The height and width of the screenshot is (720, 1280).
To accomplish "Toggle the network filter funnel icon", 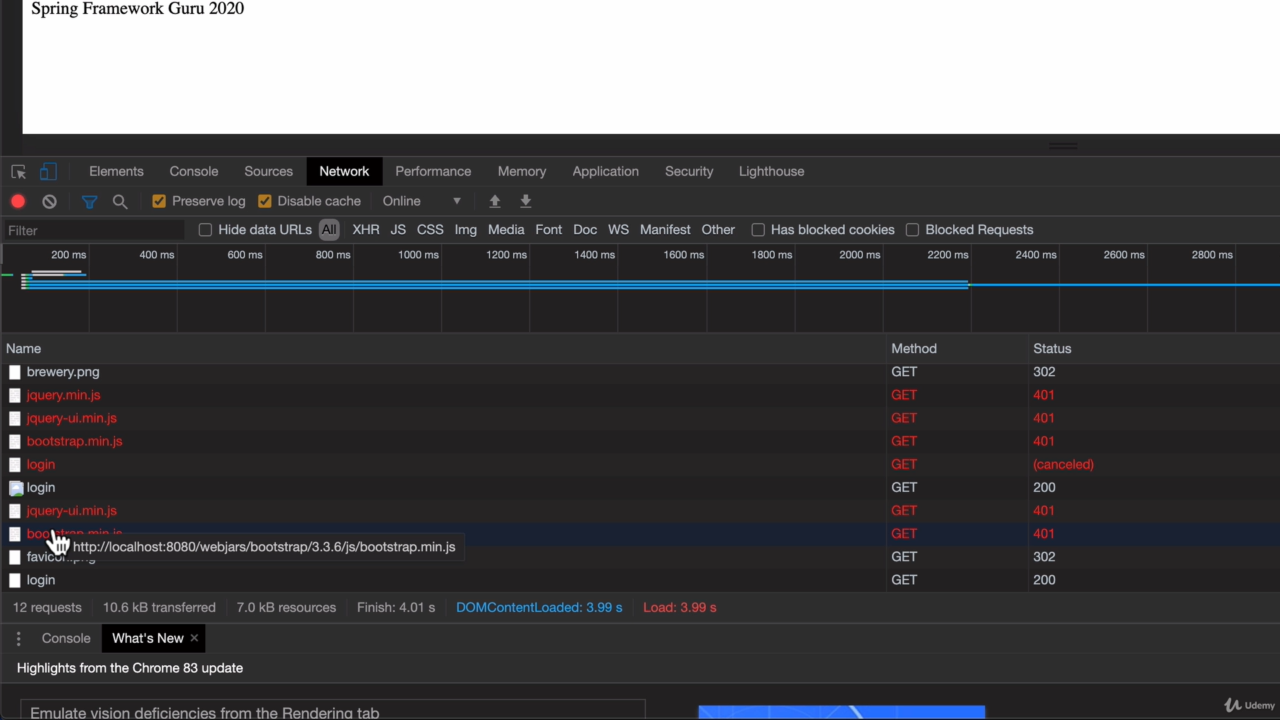I will (x=89, y=201).
